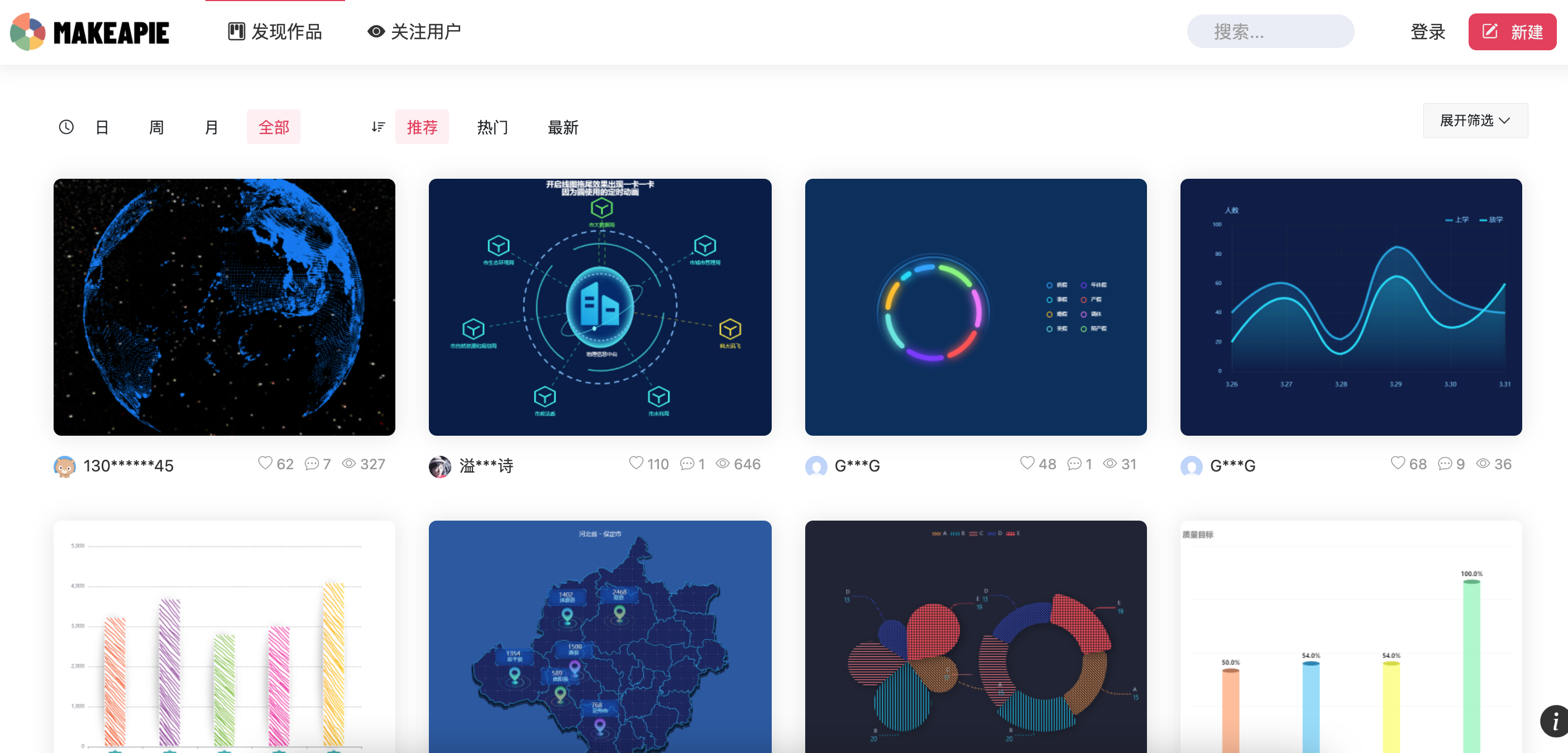Click the sort order icon
Image resolution: width=1568 pixels, height=753 pixels.
(378, 127)
